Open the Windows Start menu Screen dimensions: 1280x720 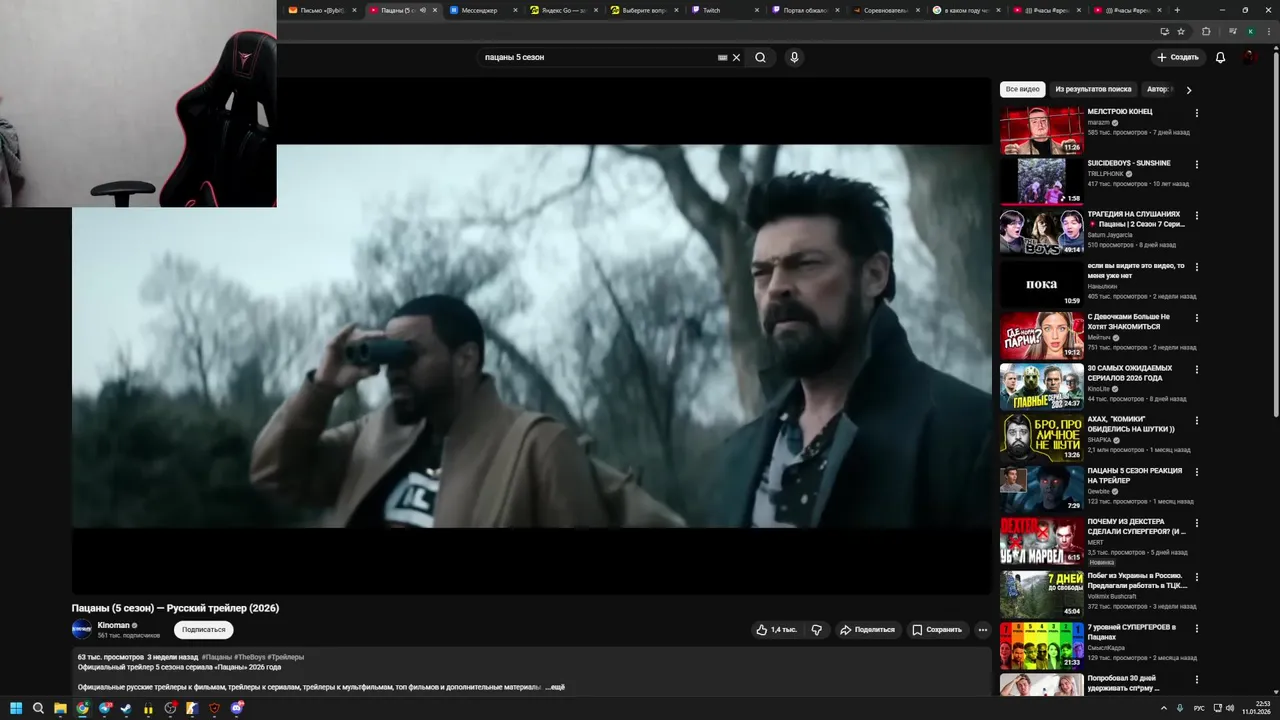[x=16, y=708]
